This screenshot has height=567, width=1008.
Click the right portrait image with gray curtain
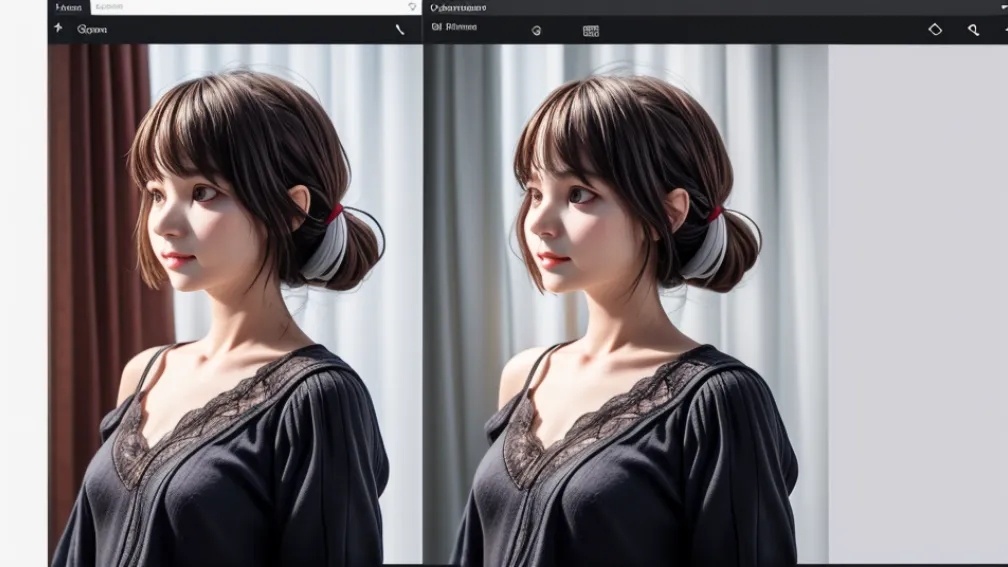click(x=626, y=303)
